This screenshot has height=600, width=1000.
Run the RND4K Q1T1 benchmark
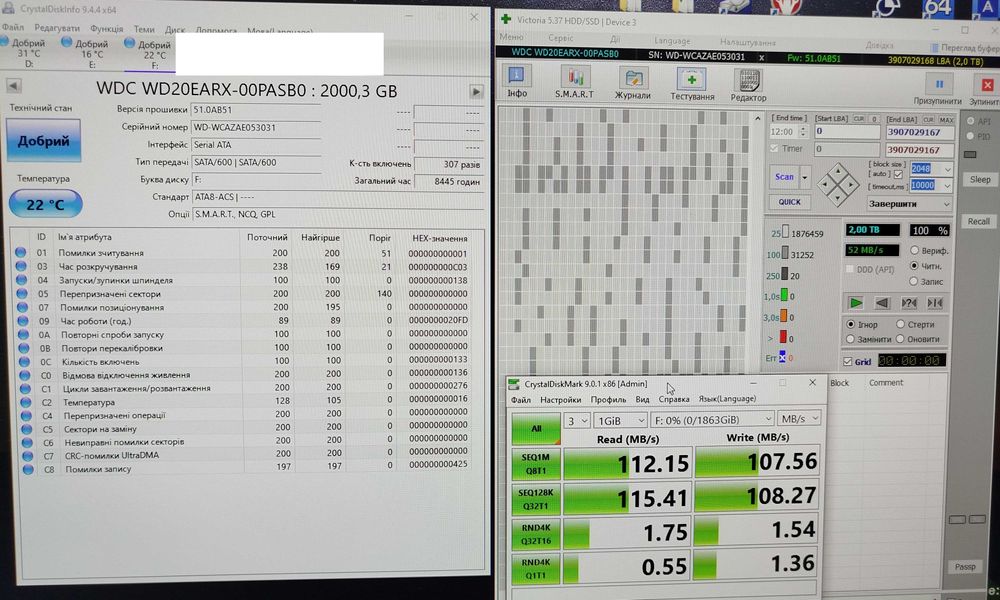(x=536, y=569)
